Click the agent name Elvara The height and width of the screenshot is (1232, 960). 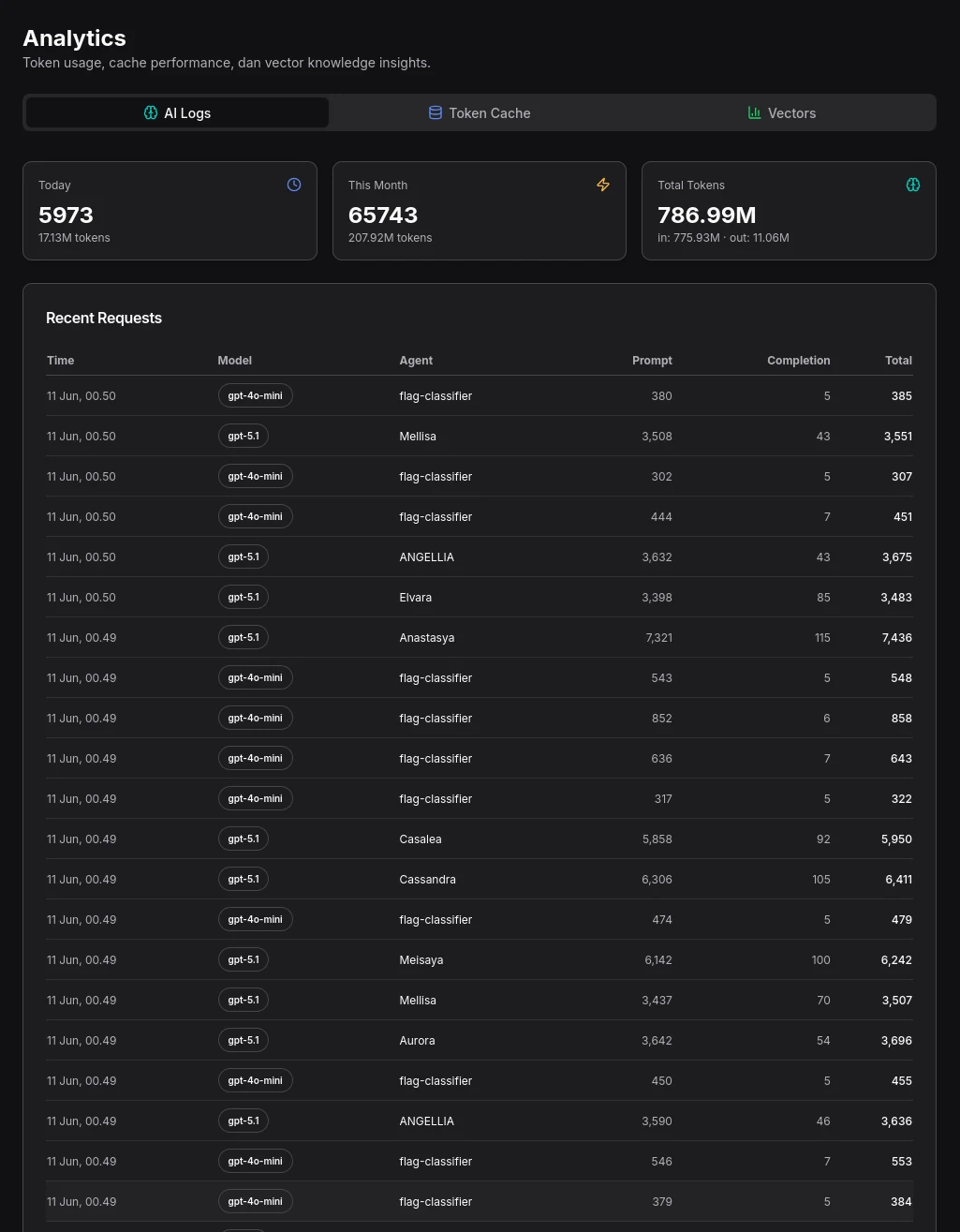click(415, 598)
